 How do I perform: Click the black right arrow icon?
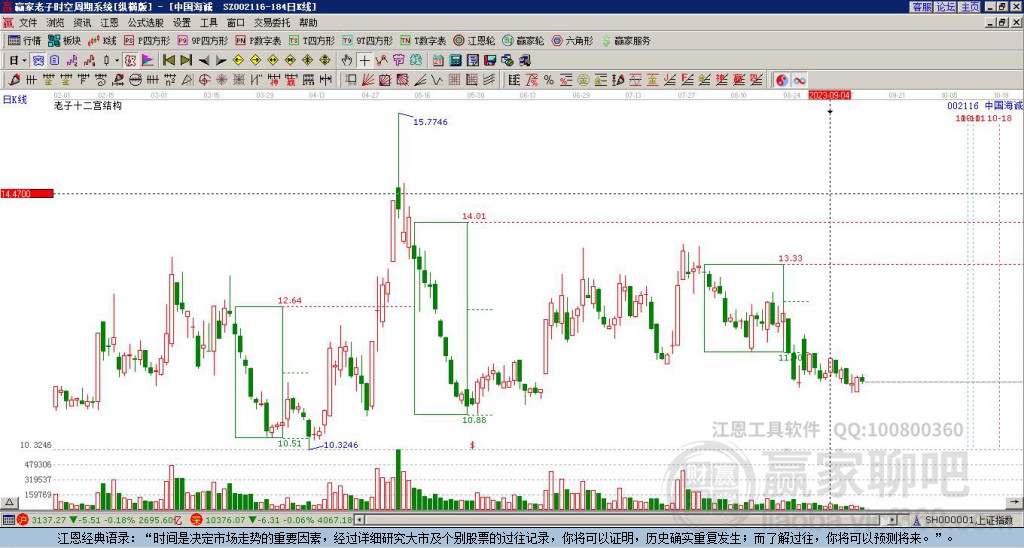(221, 61)
